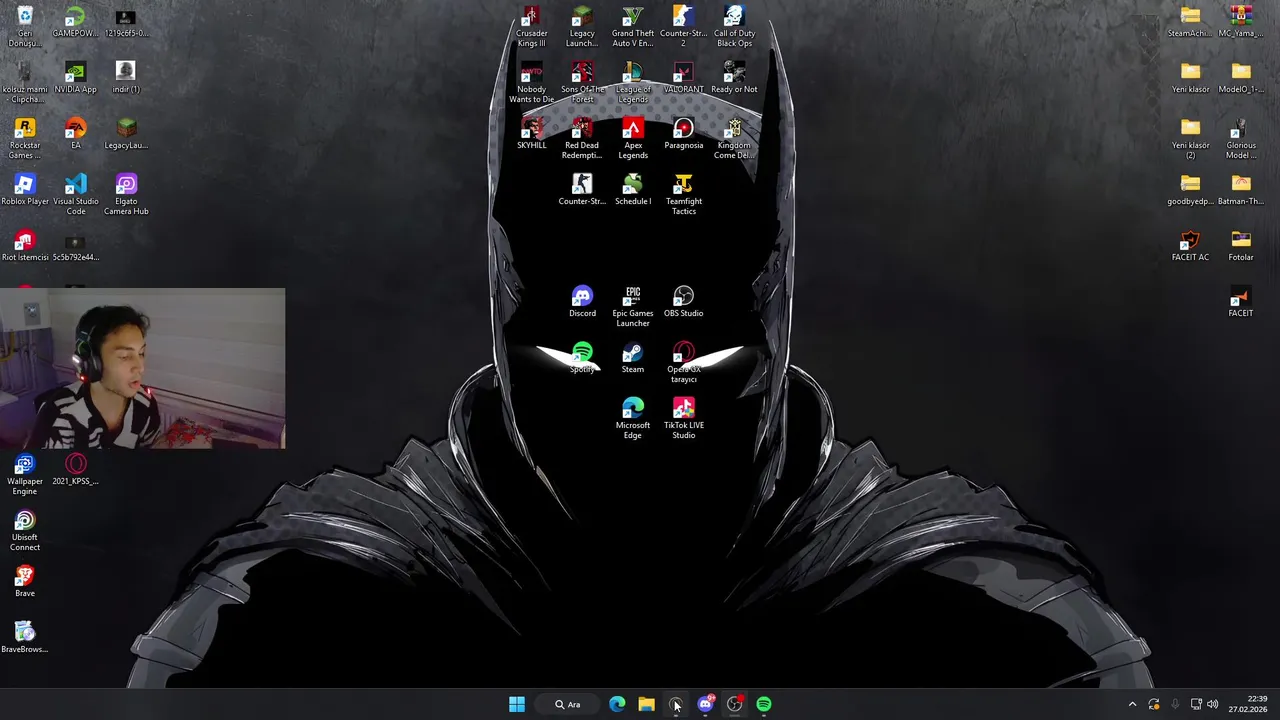Image resolution: width=1280 pixels, height=720 pixels.
Task: Select the EA app shortcut
Action: pos(75,134)
